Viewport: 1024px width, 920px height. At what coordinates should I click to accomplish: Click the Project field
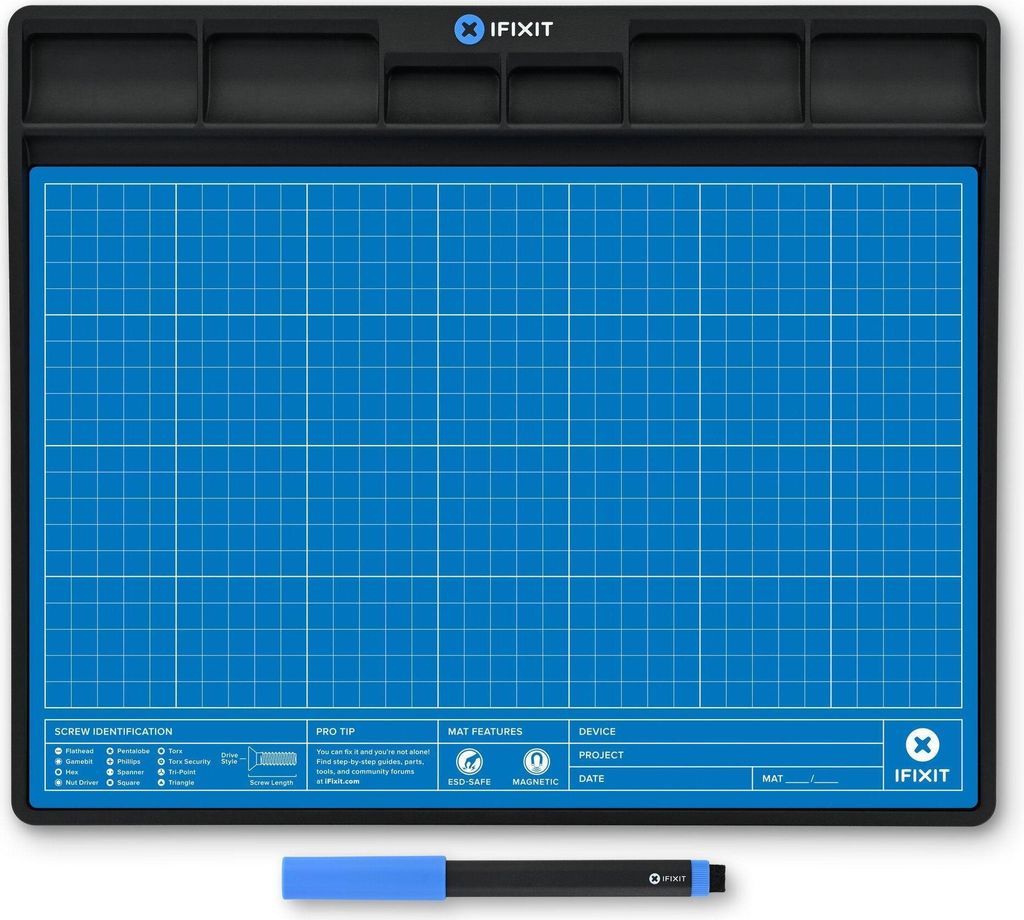pos(725,755)
